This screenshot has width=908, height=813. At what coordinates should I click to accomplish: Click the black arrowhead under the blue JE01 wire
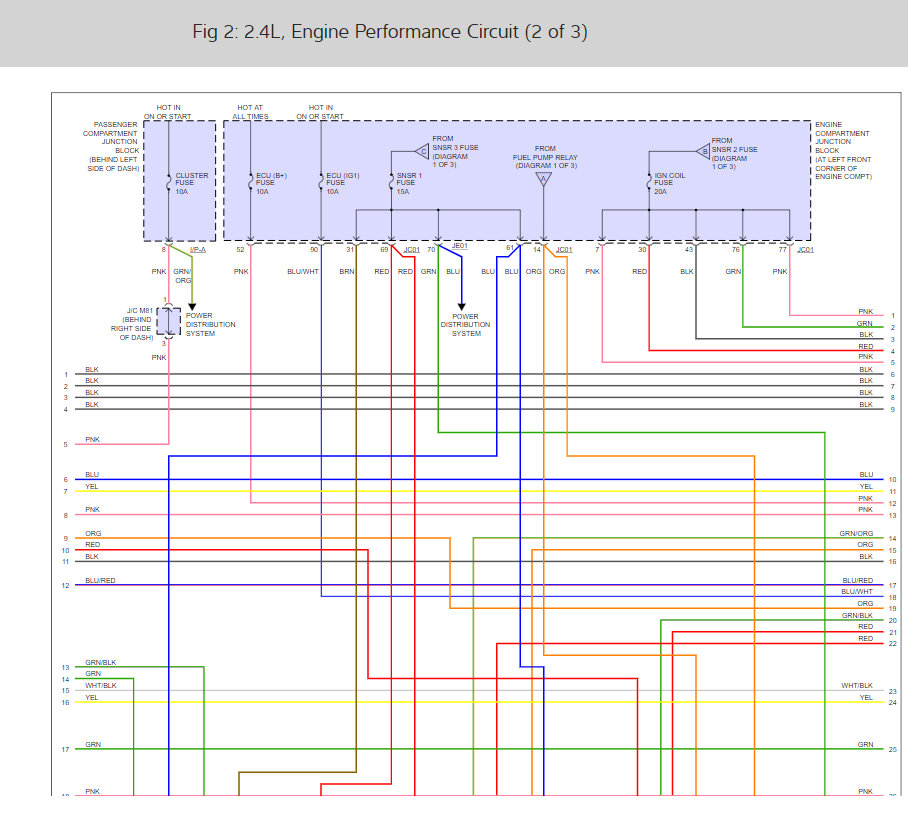(462, 307)
